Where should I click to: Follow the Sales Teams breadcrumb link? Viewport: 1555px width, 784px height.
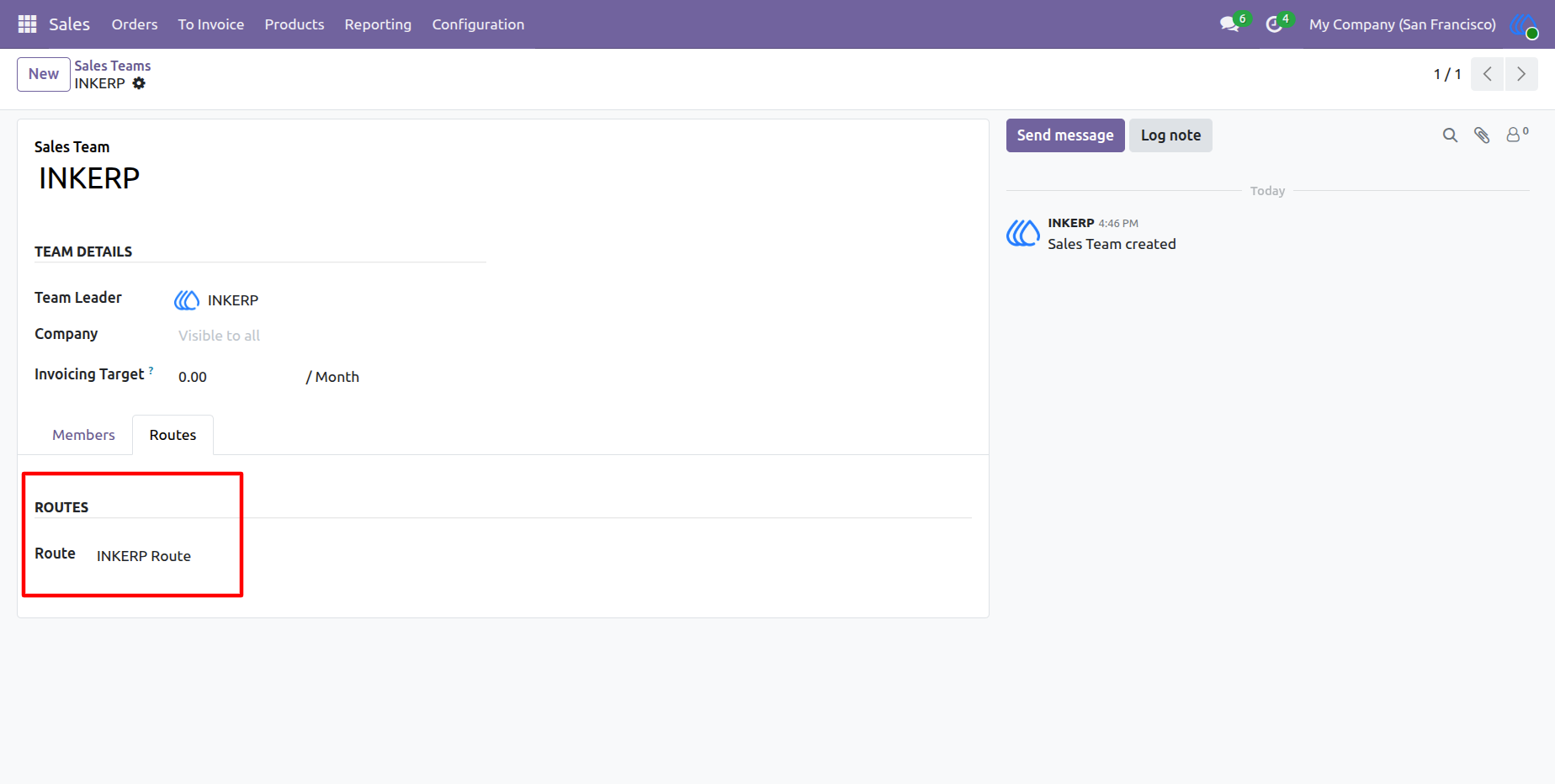113,66
